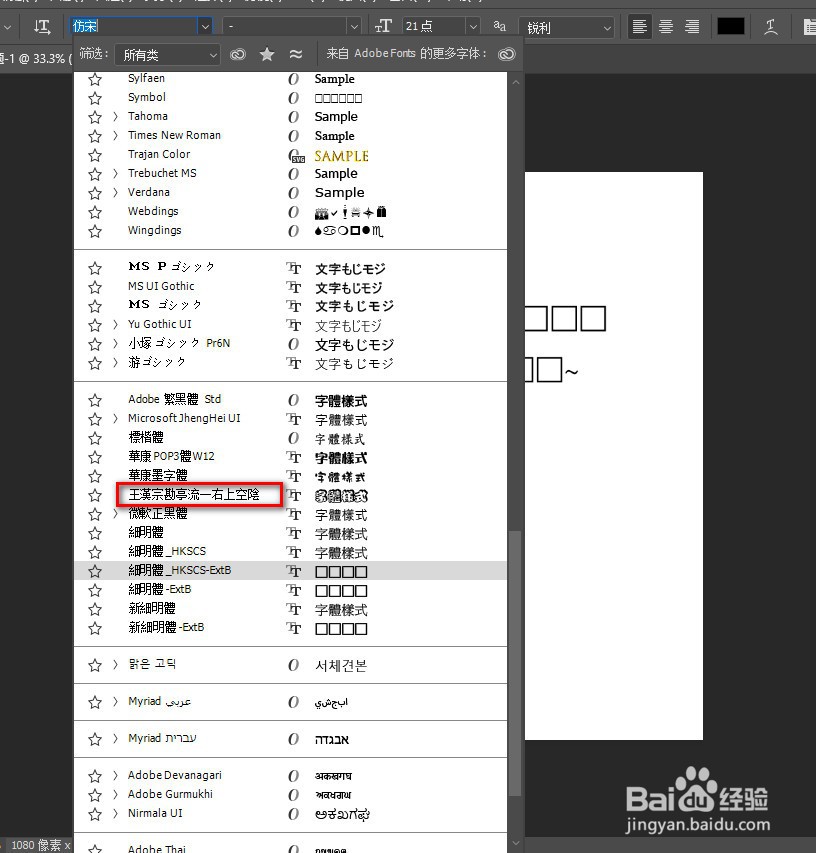Expand Tahoma font family
Viewport: 816px width, 853px height.
point(115,116)
